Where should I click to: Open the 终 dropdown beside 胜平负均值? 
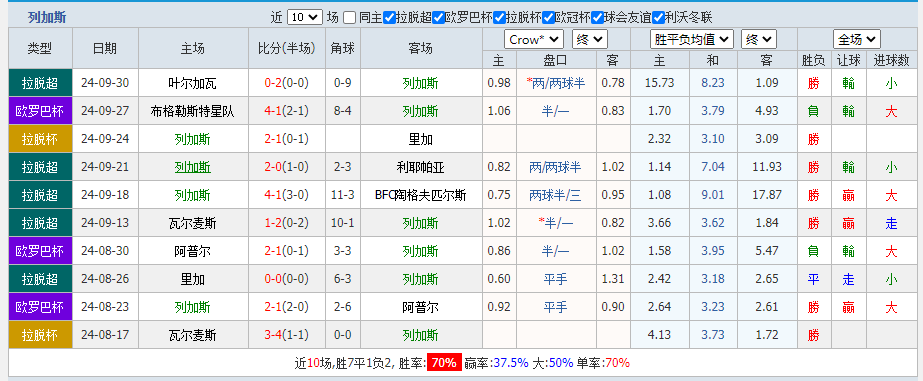point(759,39)
